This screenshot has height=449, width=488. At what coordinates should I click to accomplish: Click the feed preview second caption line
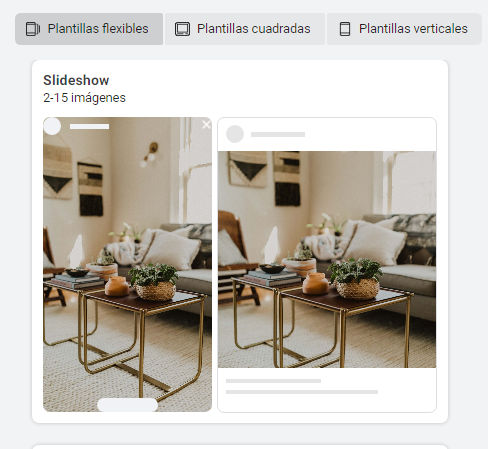[x=302, y=392]
